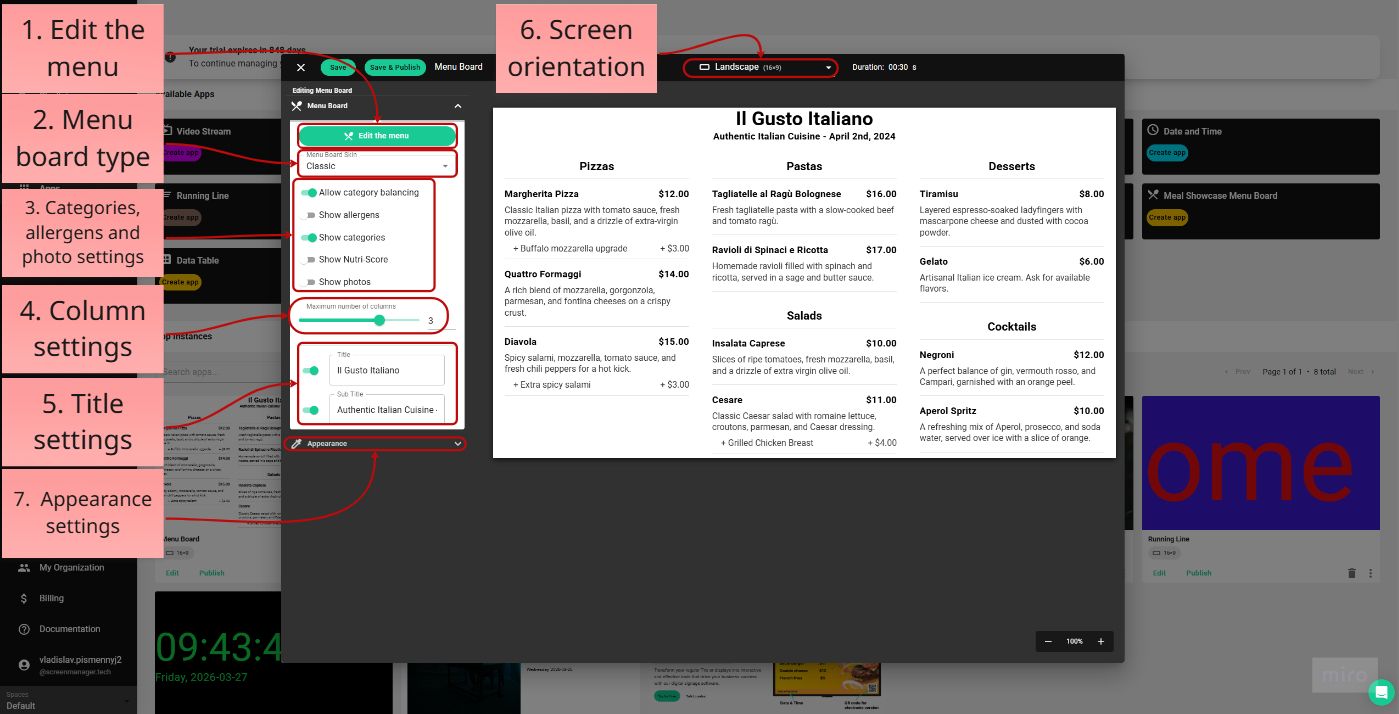Click the crossed-utensils Menu Board icon
Viewport: 1399px width, 714px height.
(296, 105)
